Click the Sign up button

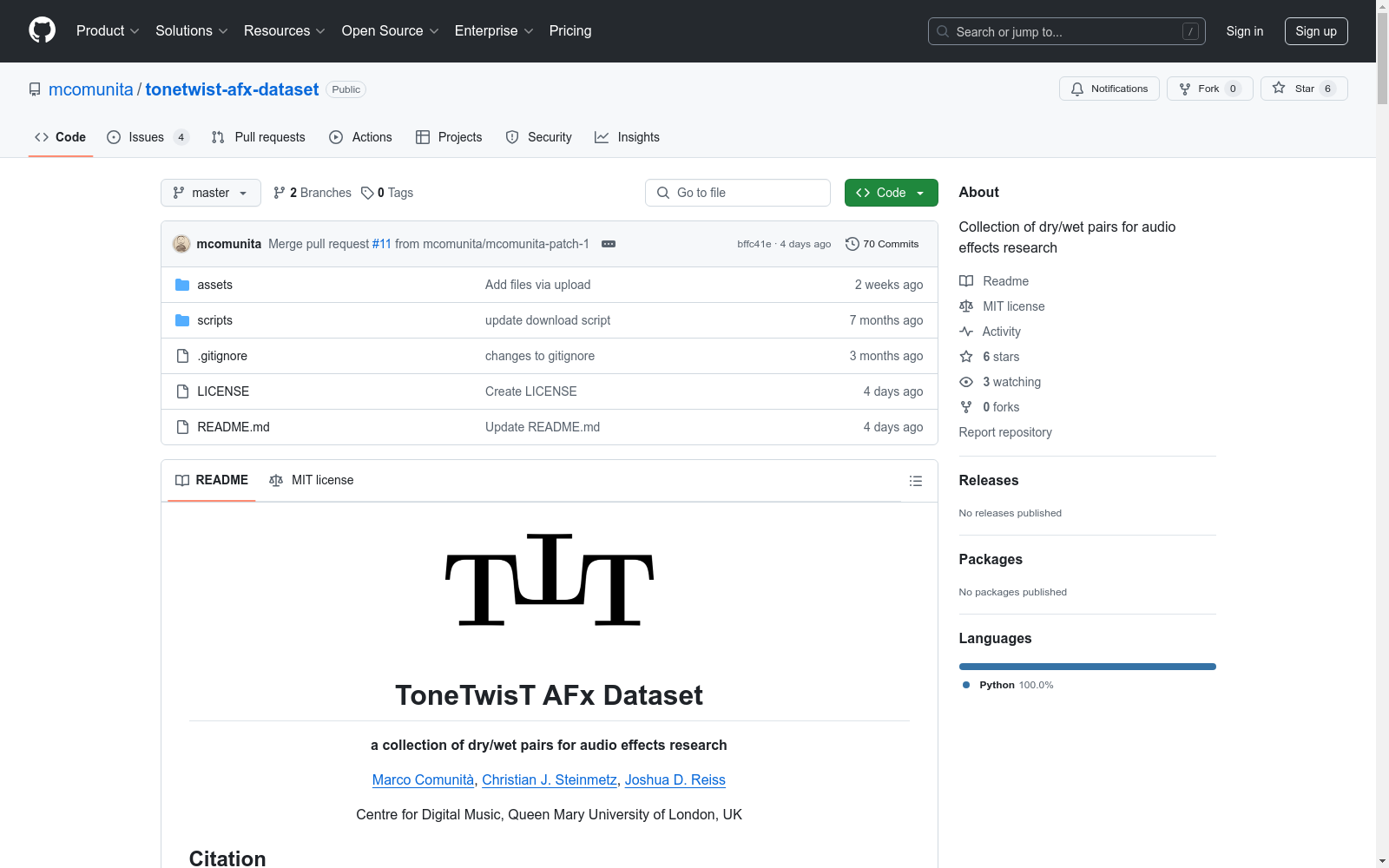pyautogui.click(x=1316, y=31)
